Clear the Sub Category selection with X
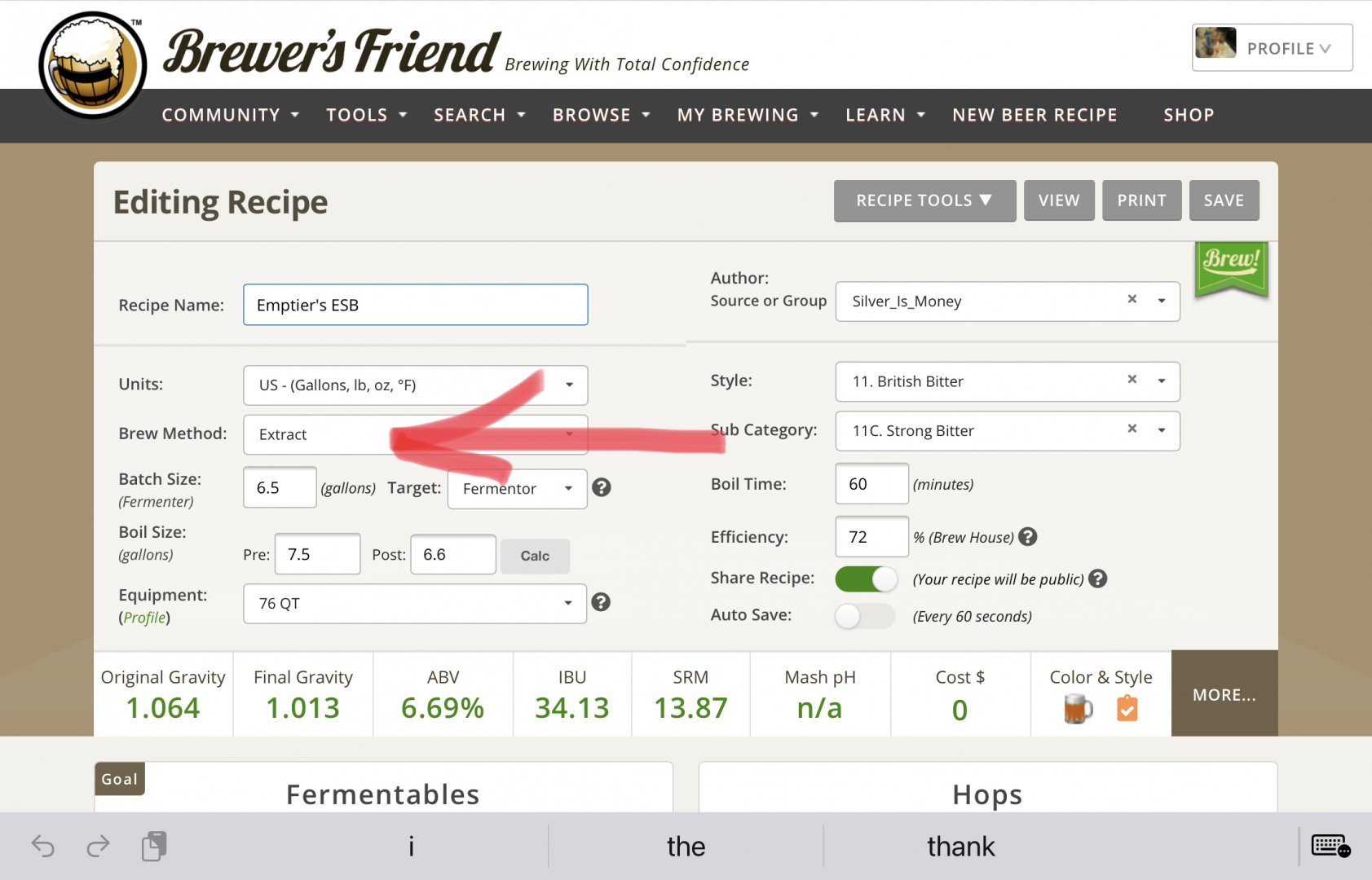 point(1132,429)
